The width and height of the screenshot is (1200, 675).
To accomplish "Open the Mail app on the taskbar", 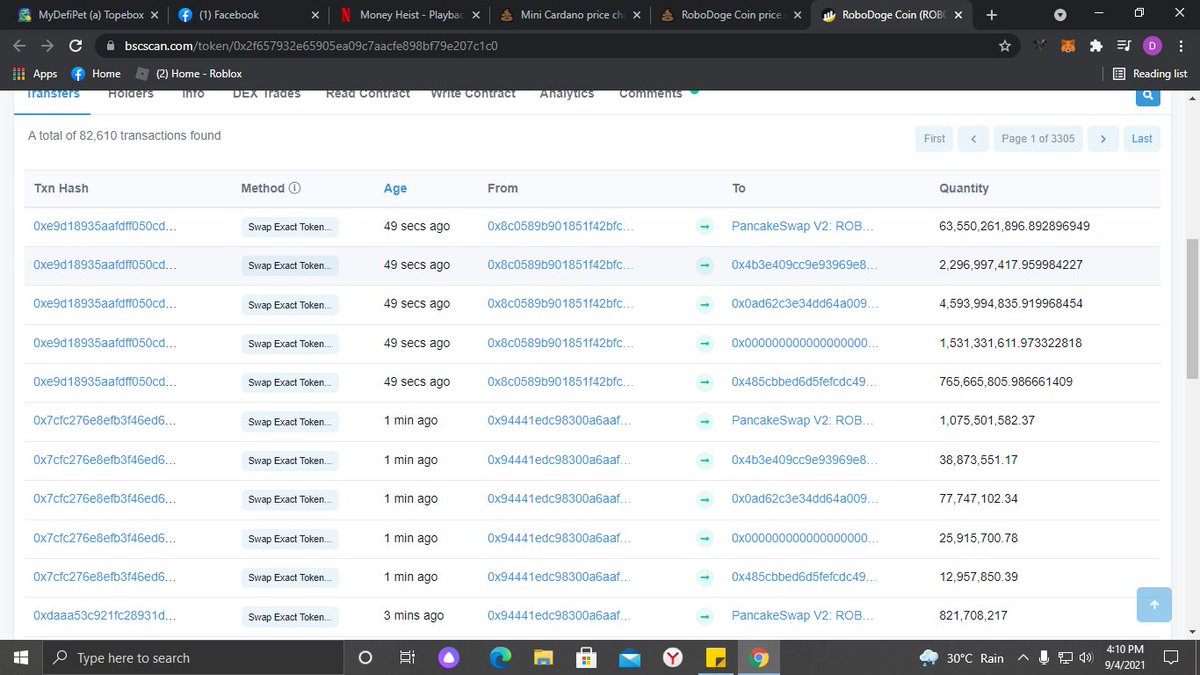I will 629,657.
